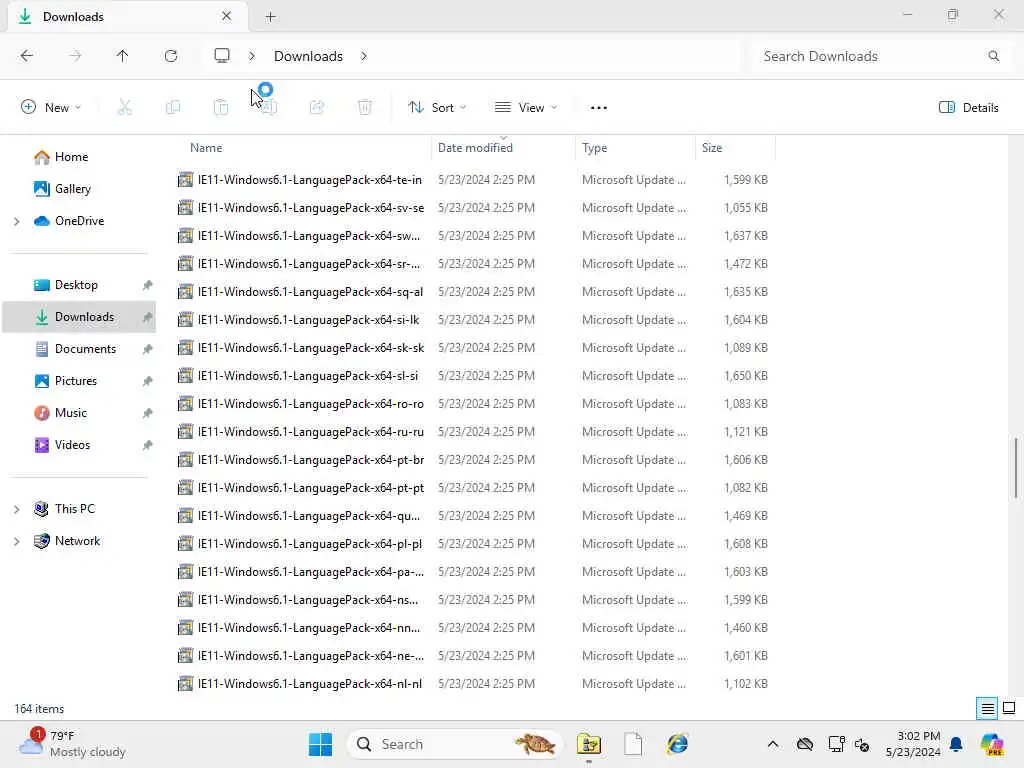Select the file LanguagePack-x64-te-in
The image size is (1024, 768).
(473, 180)
